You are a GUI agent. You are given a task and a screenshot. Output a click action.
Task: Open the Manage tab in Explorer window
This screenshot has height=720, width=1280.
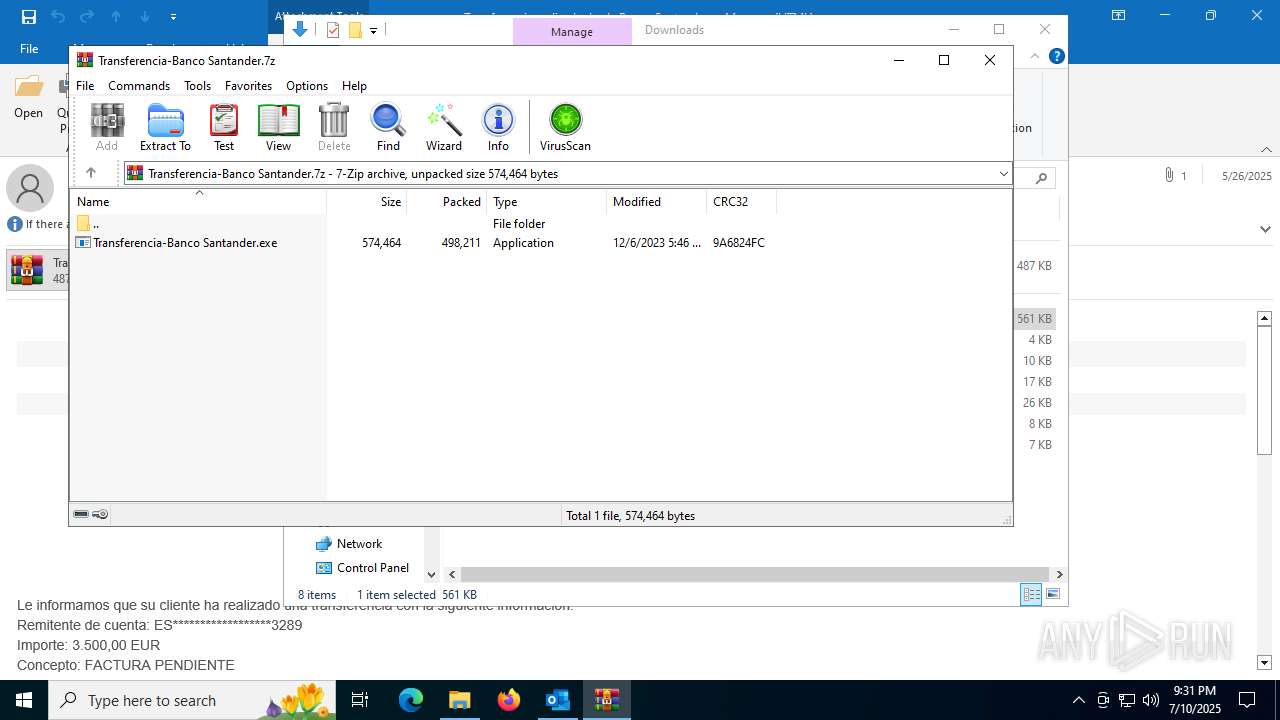pos(572,32)
